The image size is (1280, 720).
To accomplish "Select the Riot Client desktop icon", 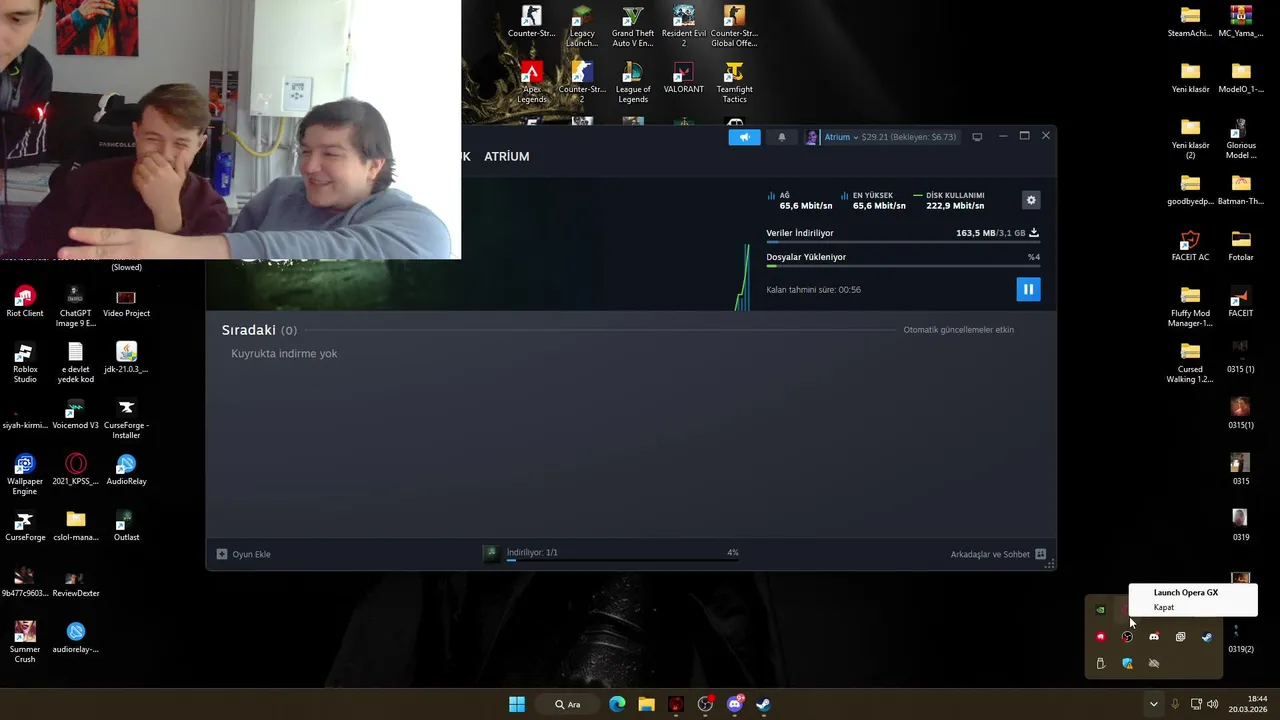I will (x=25, y=302).
